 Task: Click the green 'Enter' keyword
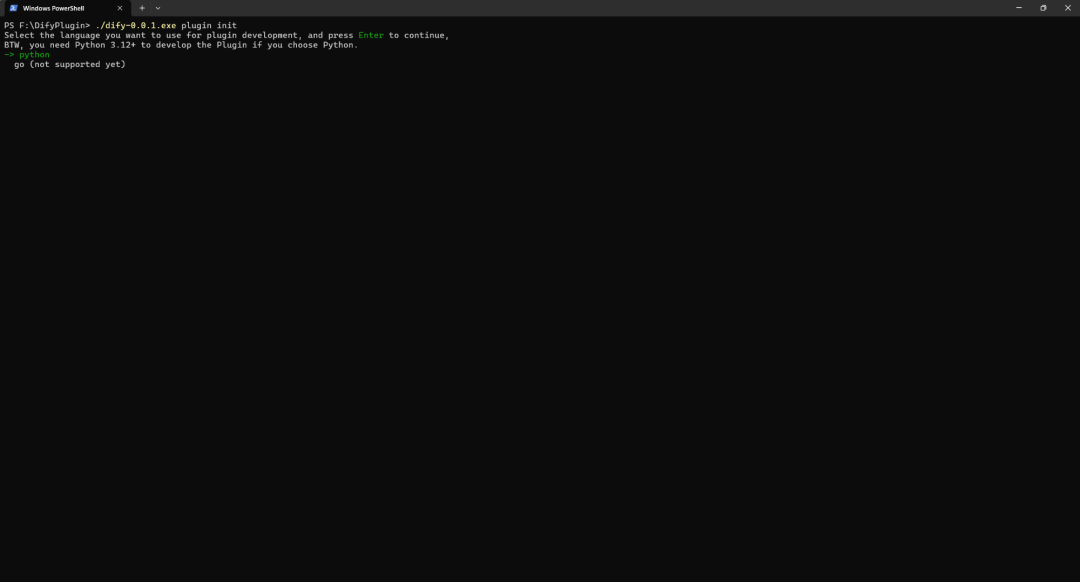371,35
